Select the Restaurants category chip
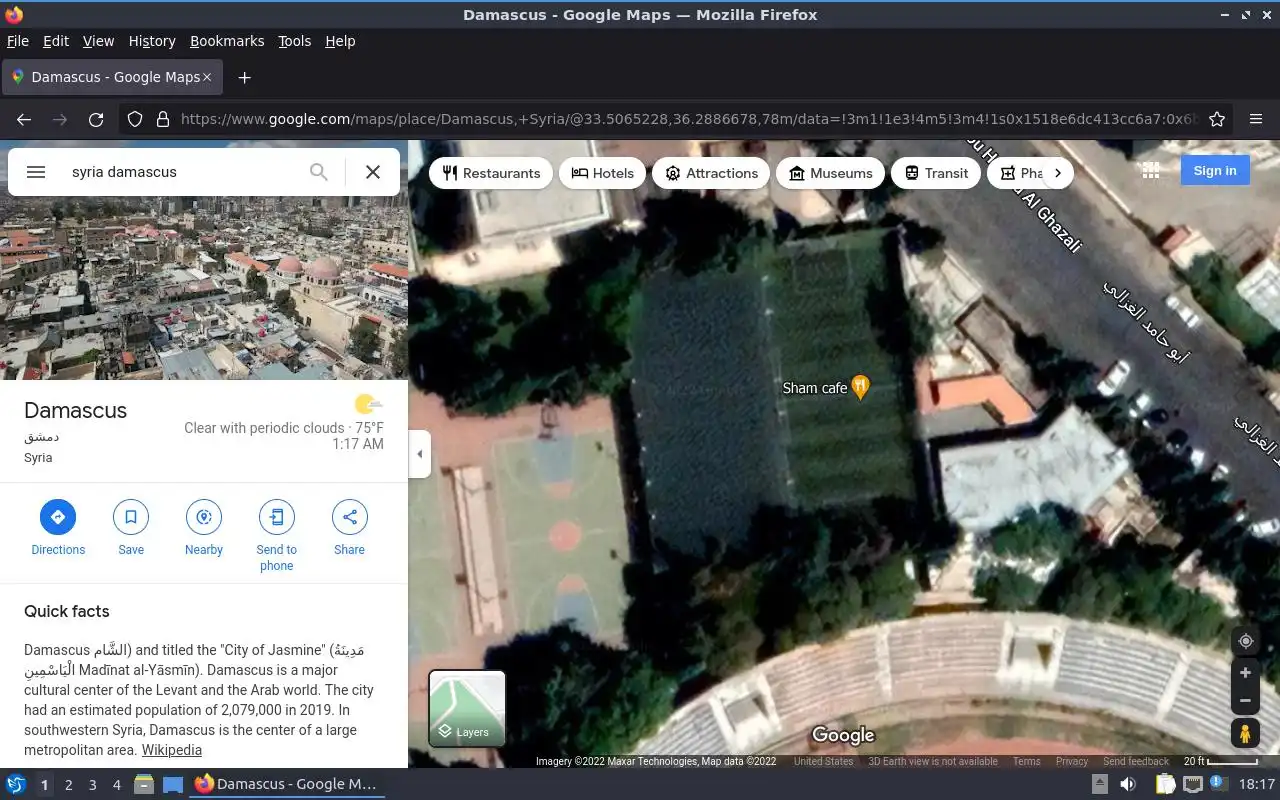This screenshot has height=800, width=1280. click(x=491, y=173)
